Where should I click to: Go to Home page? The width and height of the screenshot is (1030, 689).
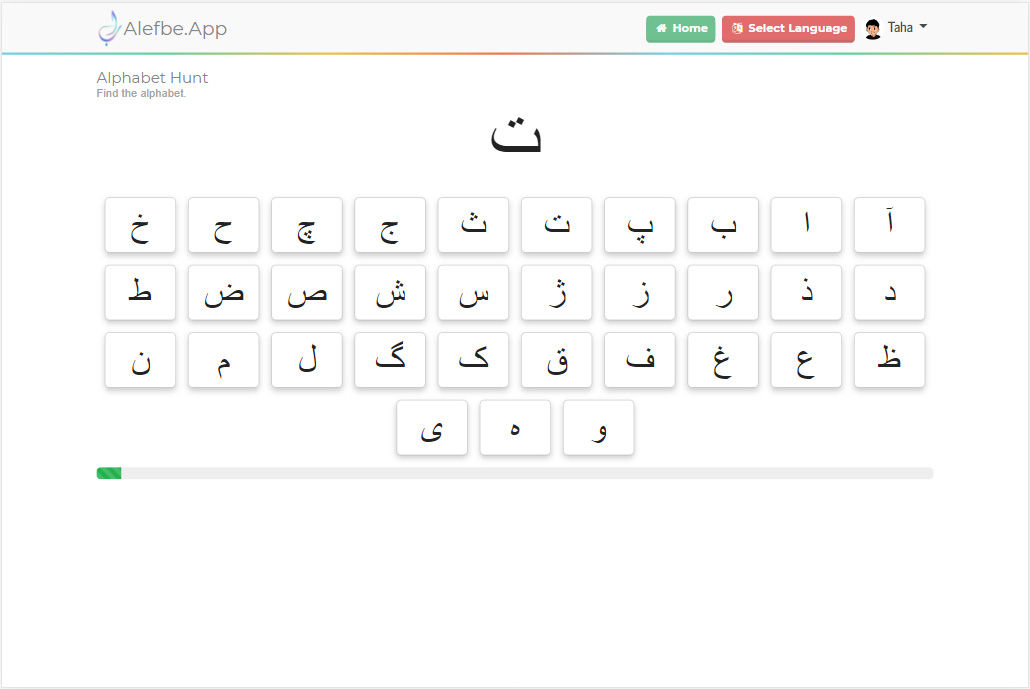(681, 29)
